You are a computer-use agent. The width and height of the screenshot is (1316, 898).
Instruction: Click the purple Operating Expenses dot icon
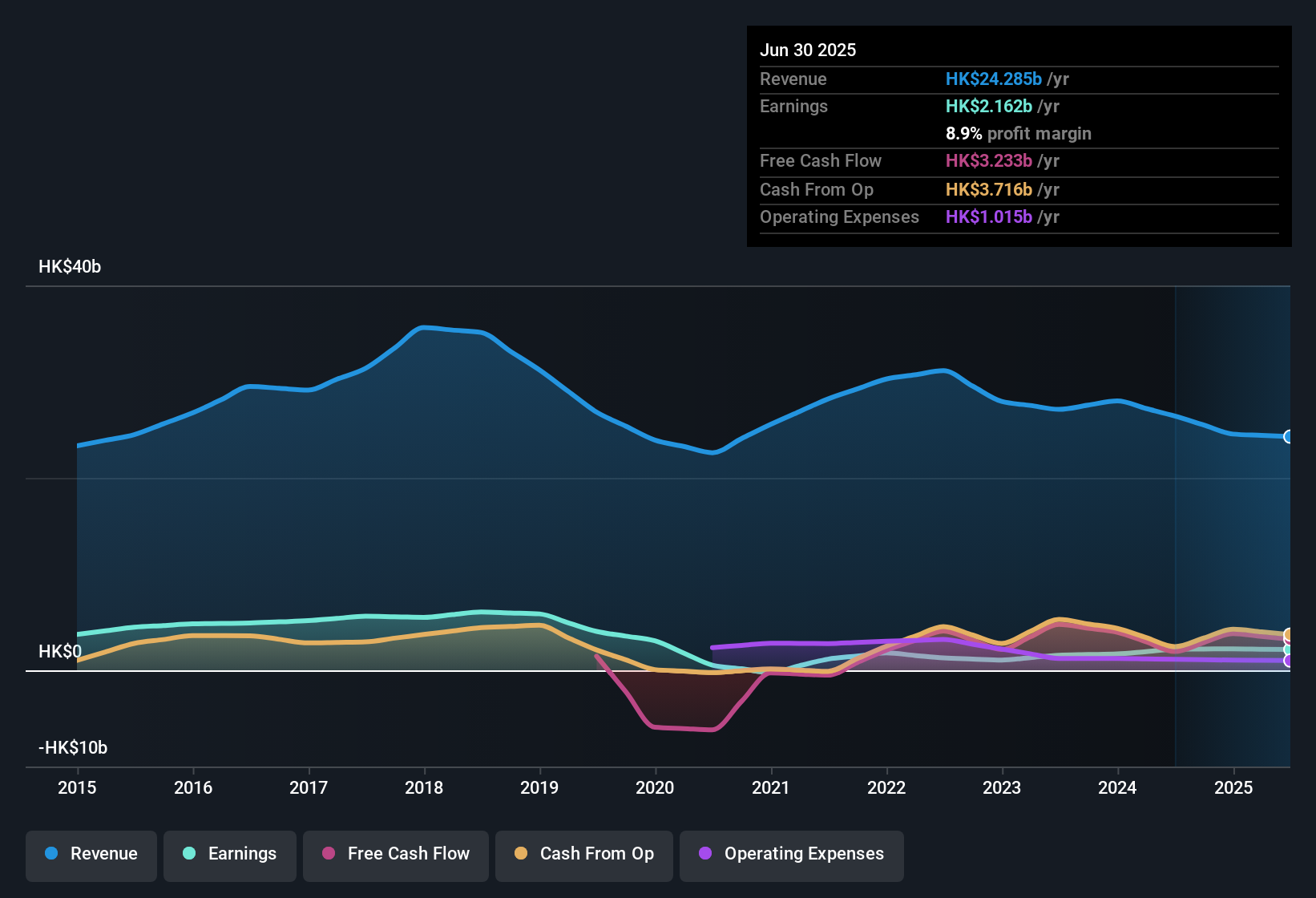pyautogui.click(x=704, y=855)
